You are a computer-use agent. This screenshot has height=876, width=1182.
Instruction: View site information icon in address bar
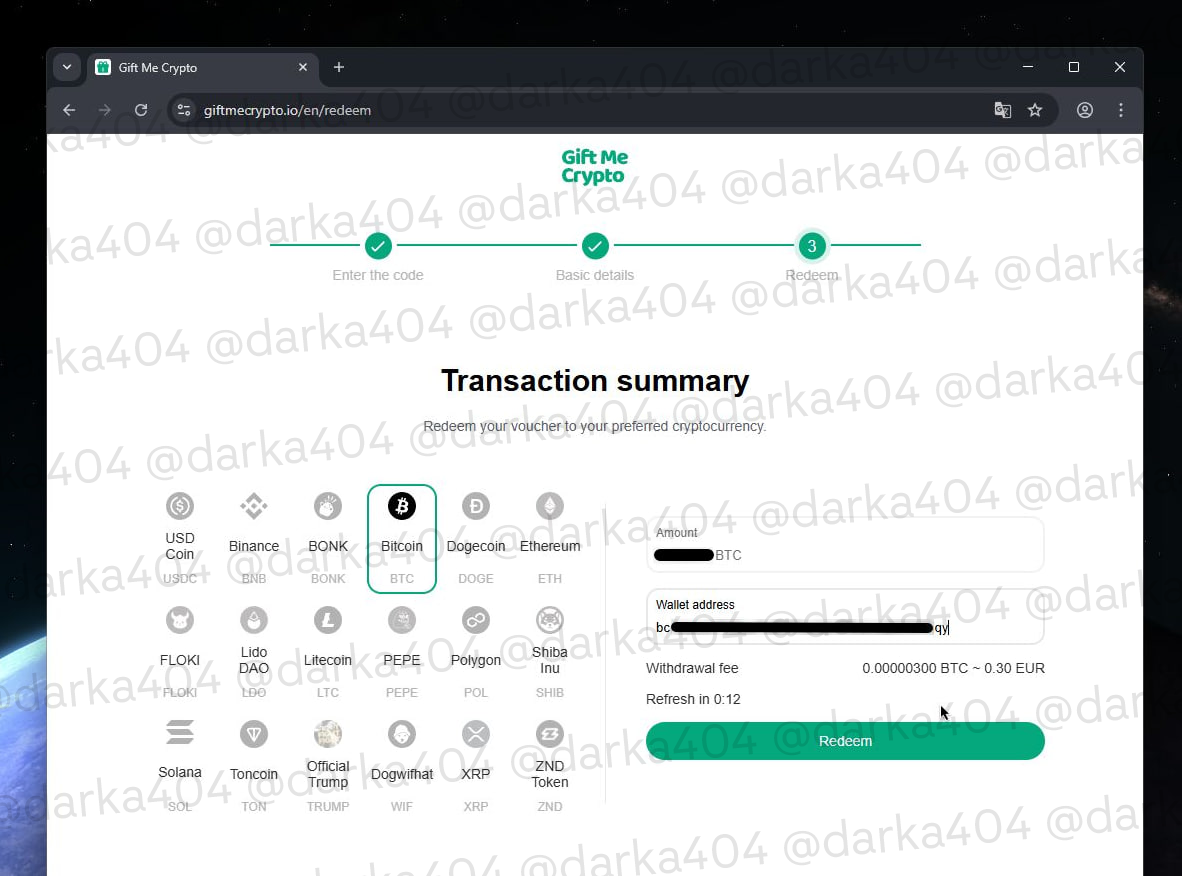(184, 110)
